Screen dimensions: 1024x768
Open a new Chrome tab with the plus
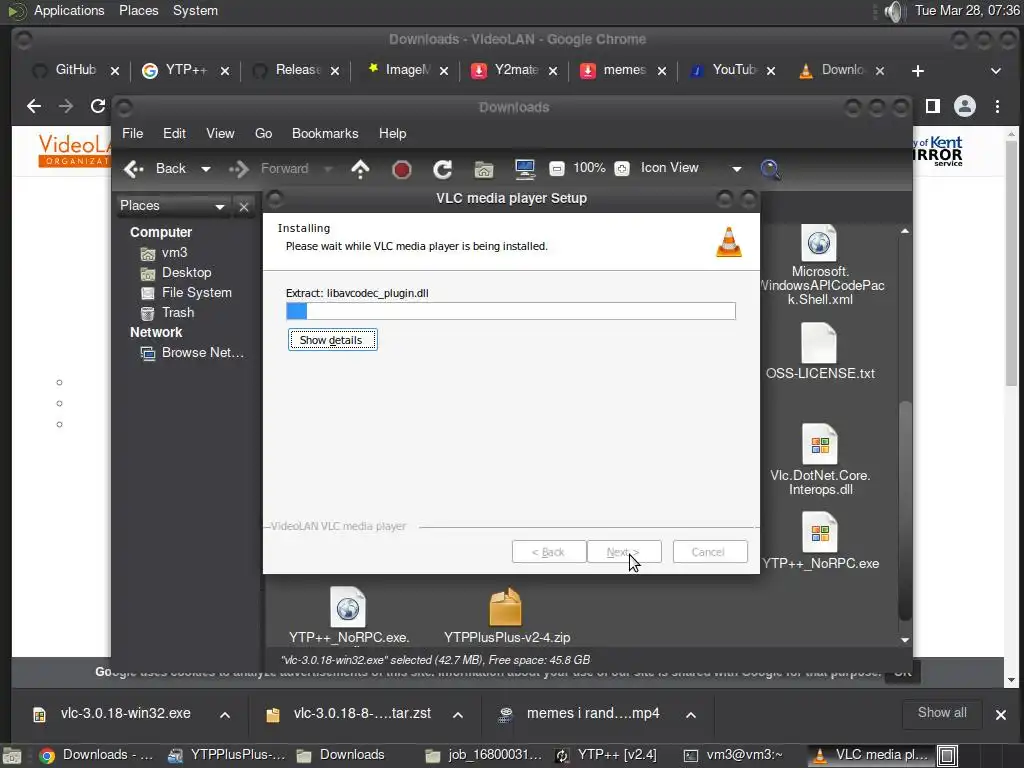pos(918,71)
